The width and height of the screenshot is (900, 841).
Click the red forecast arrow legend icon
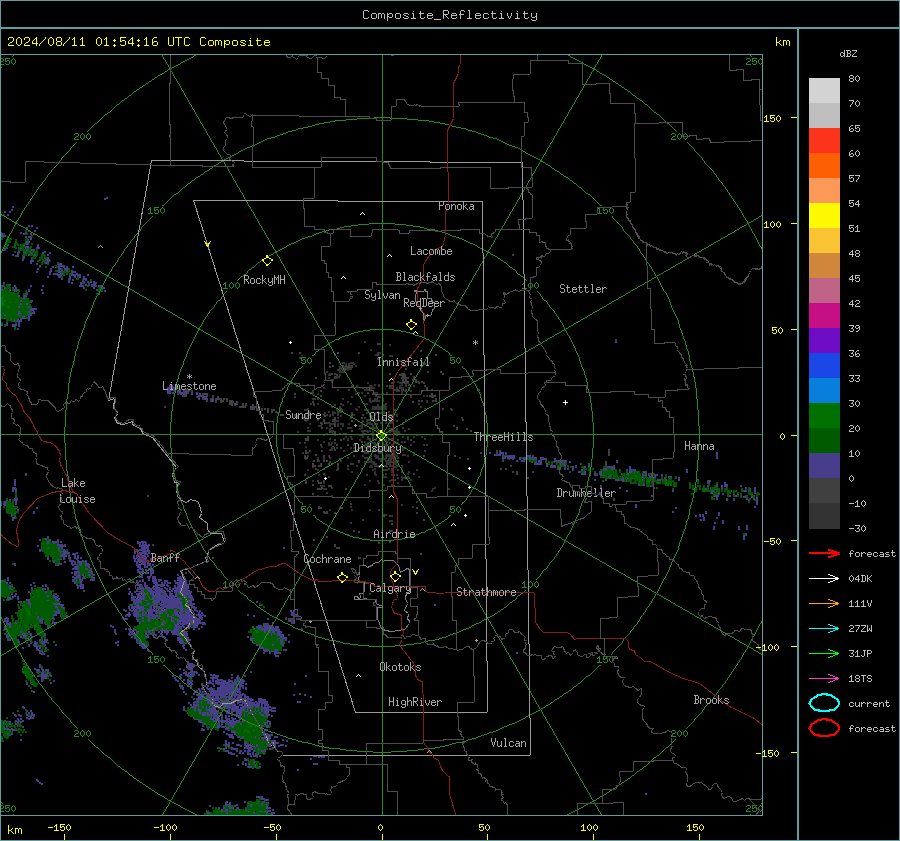824,553
